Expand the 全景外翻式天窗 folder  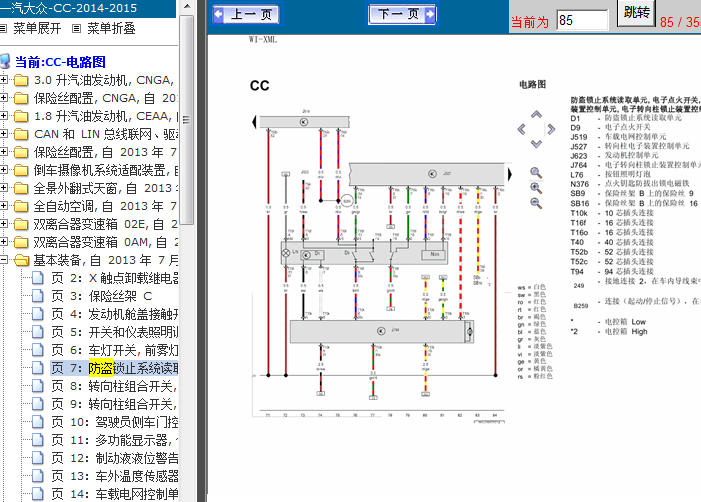4,188
